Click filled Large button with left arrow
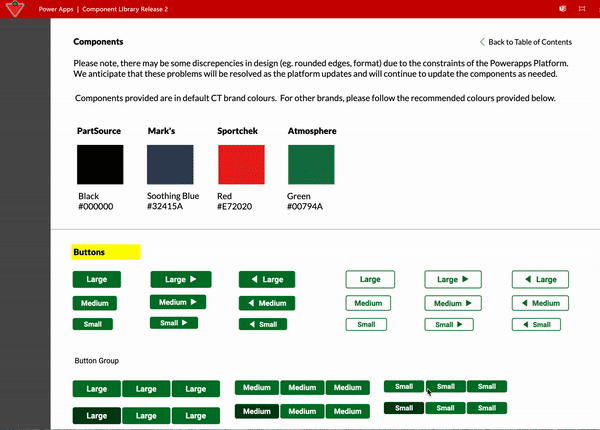 (267, 279)
